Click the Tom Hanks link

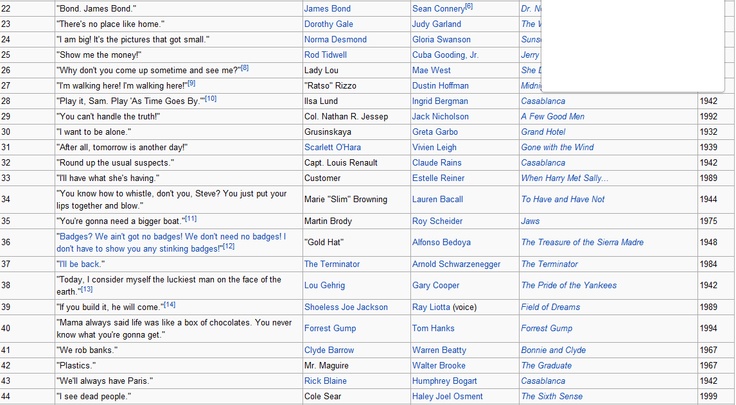click(x=433, y=329)
